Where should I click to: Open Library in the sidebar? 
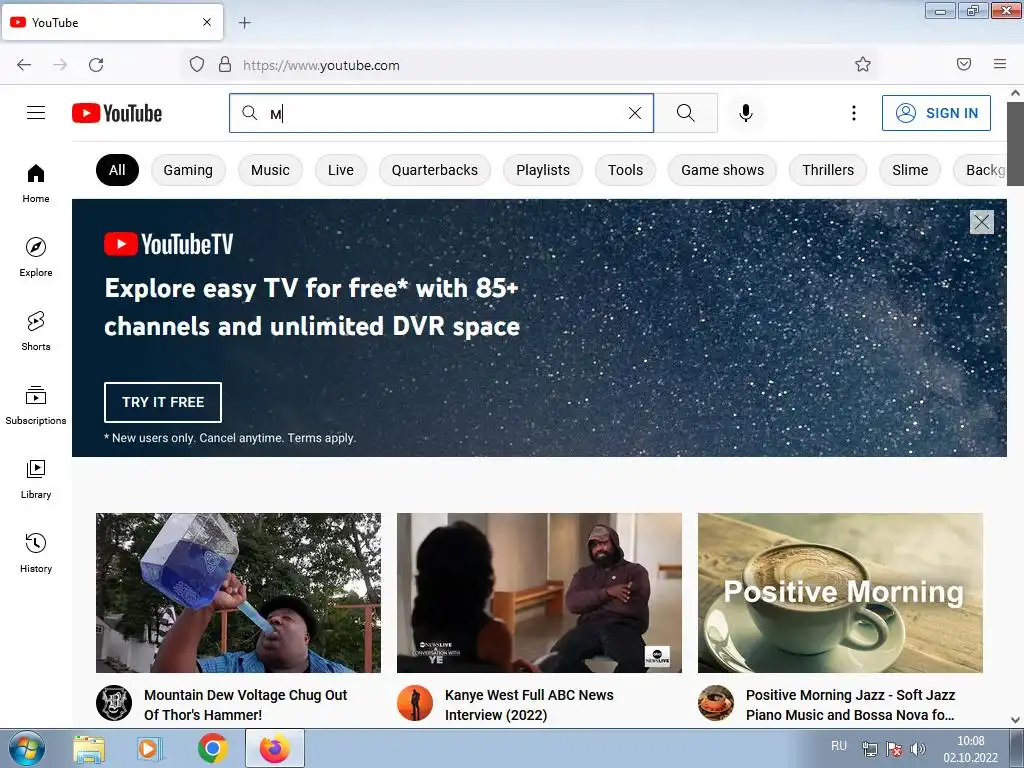[36, 479]
